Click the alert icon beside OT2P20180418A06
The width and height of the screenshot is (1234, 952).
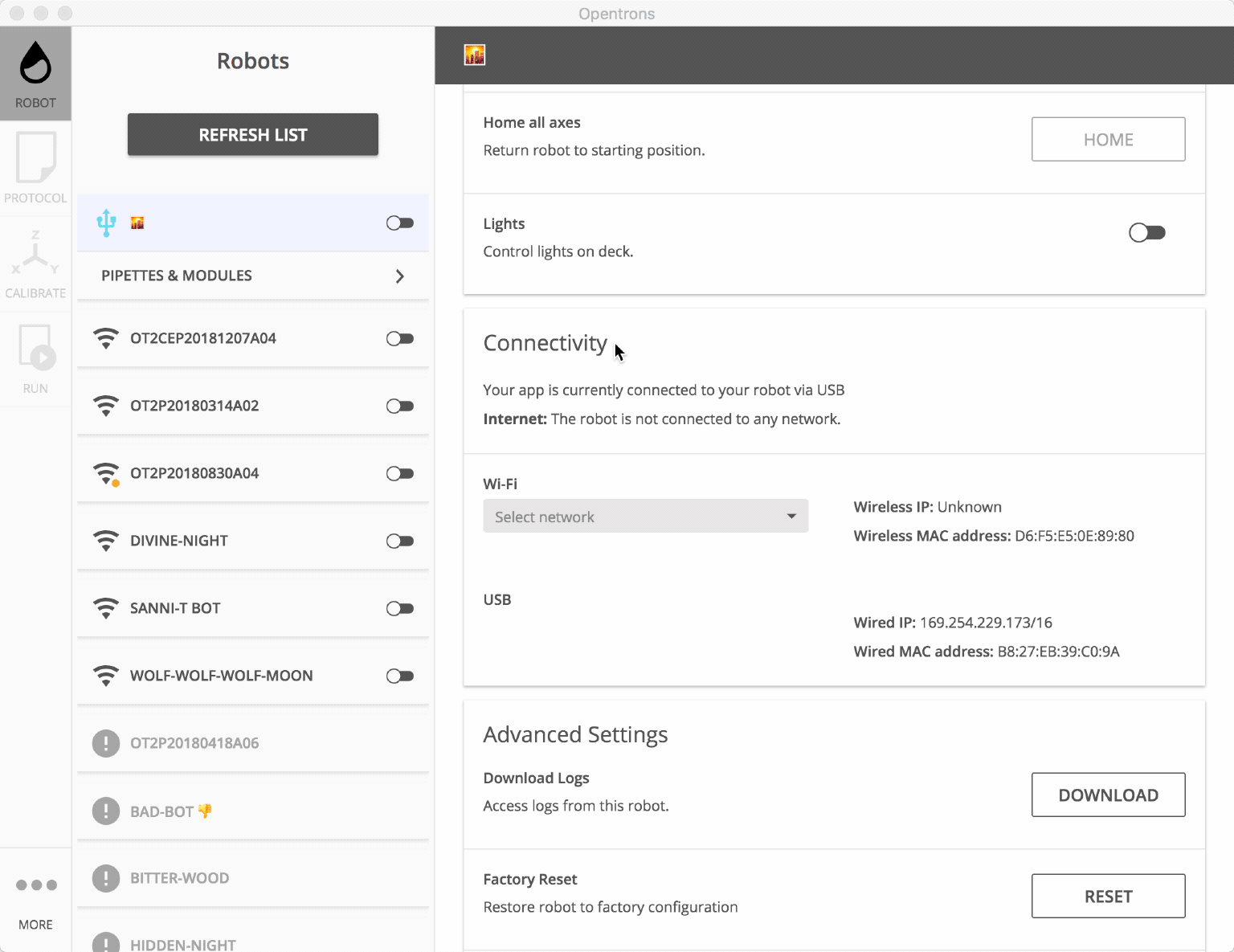(x=106, y=743)
